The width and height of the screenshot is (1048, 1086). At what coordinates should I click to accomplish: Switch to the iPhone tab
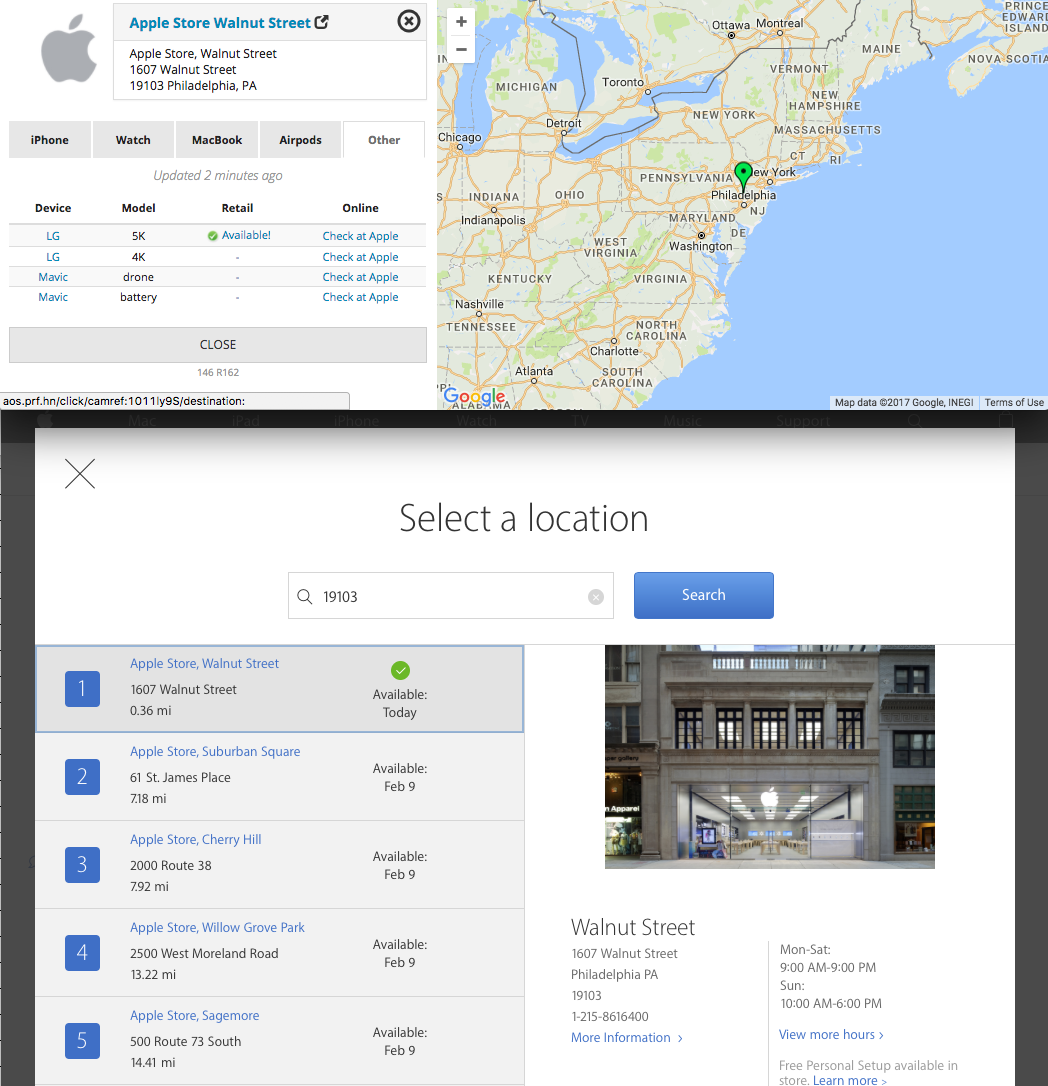50,140
